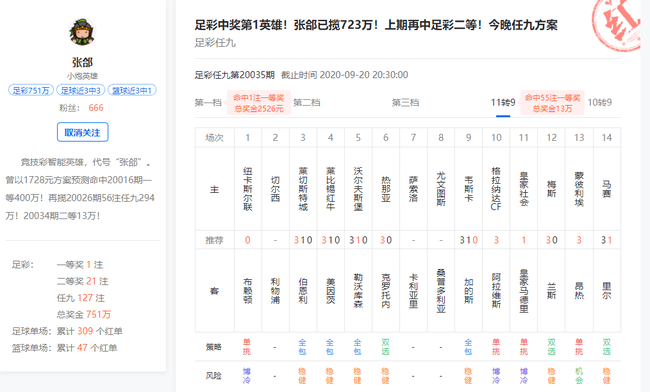Image resolution: width=650 pixels, height=392 pixels.
Task: Click 任九 127 注 stat
Action: point(80,298)
